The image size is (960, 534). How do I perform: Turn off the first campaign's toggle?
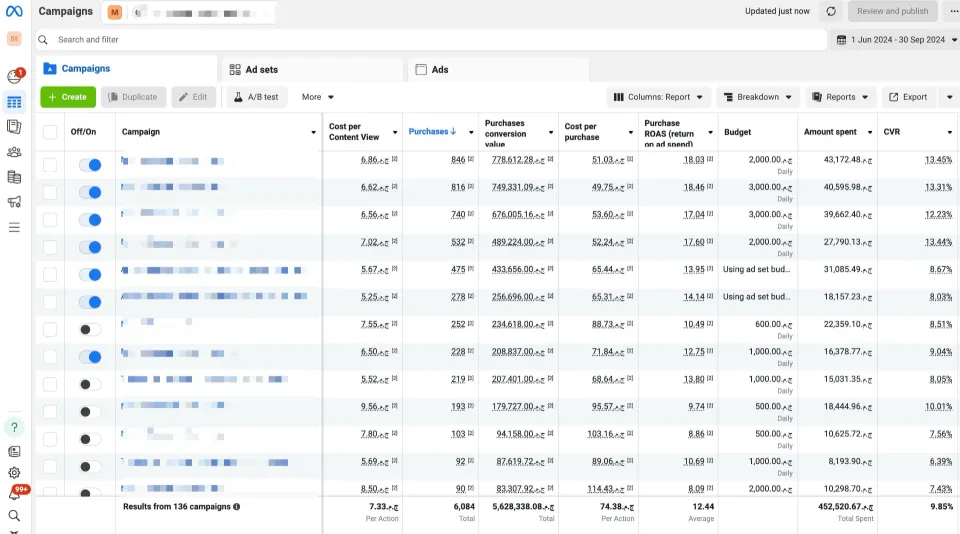90,165
